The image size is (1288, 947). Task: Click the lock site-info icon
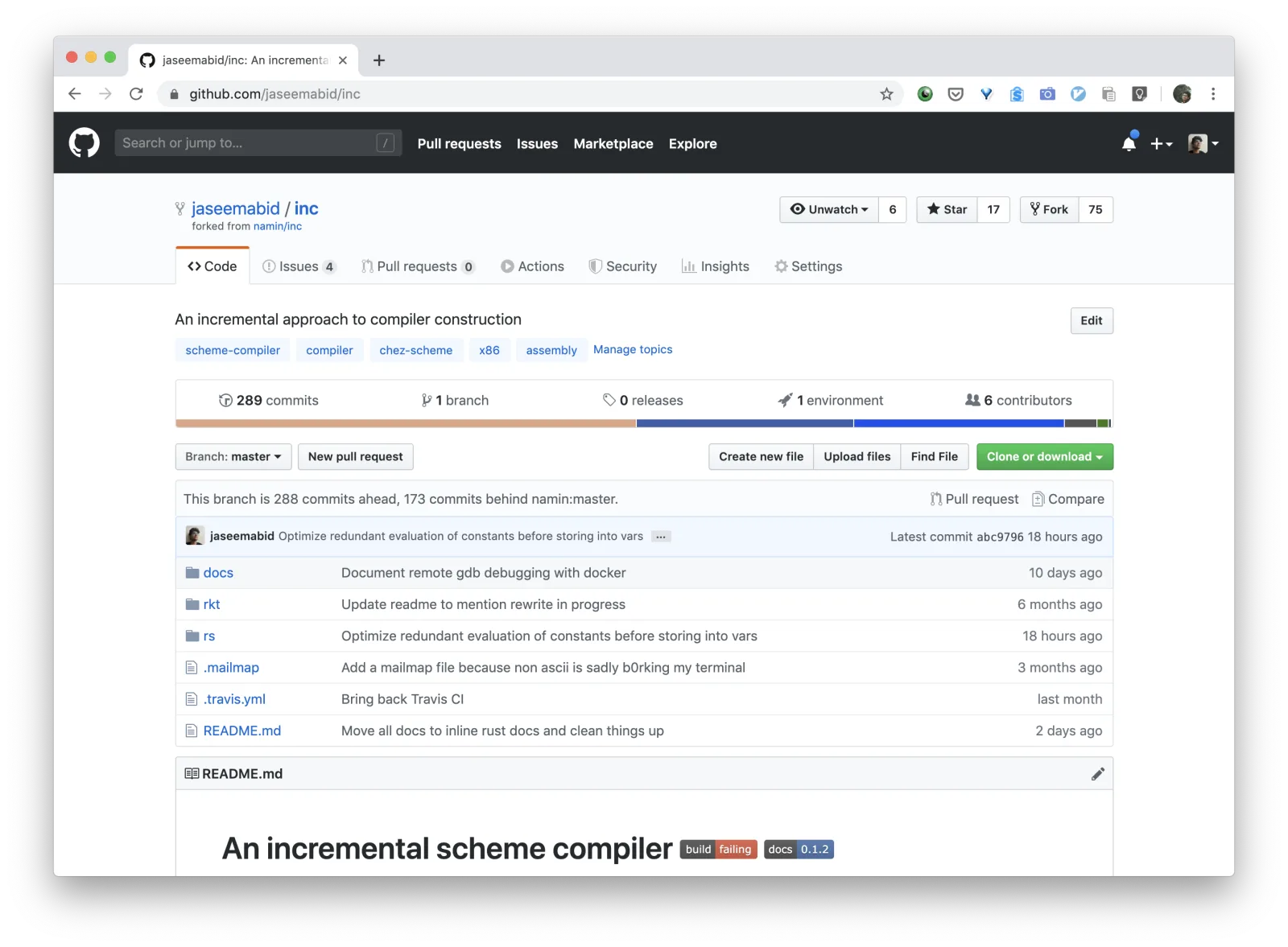coord(174,94)
